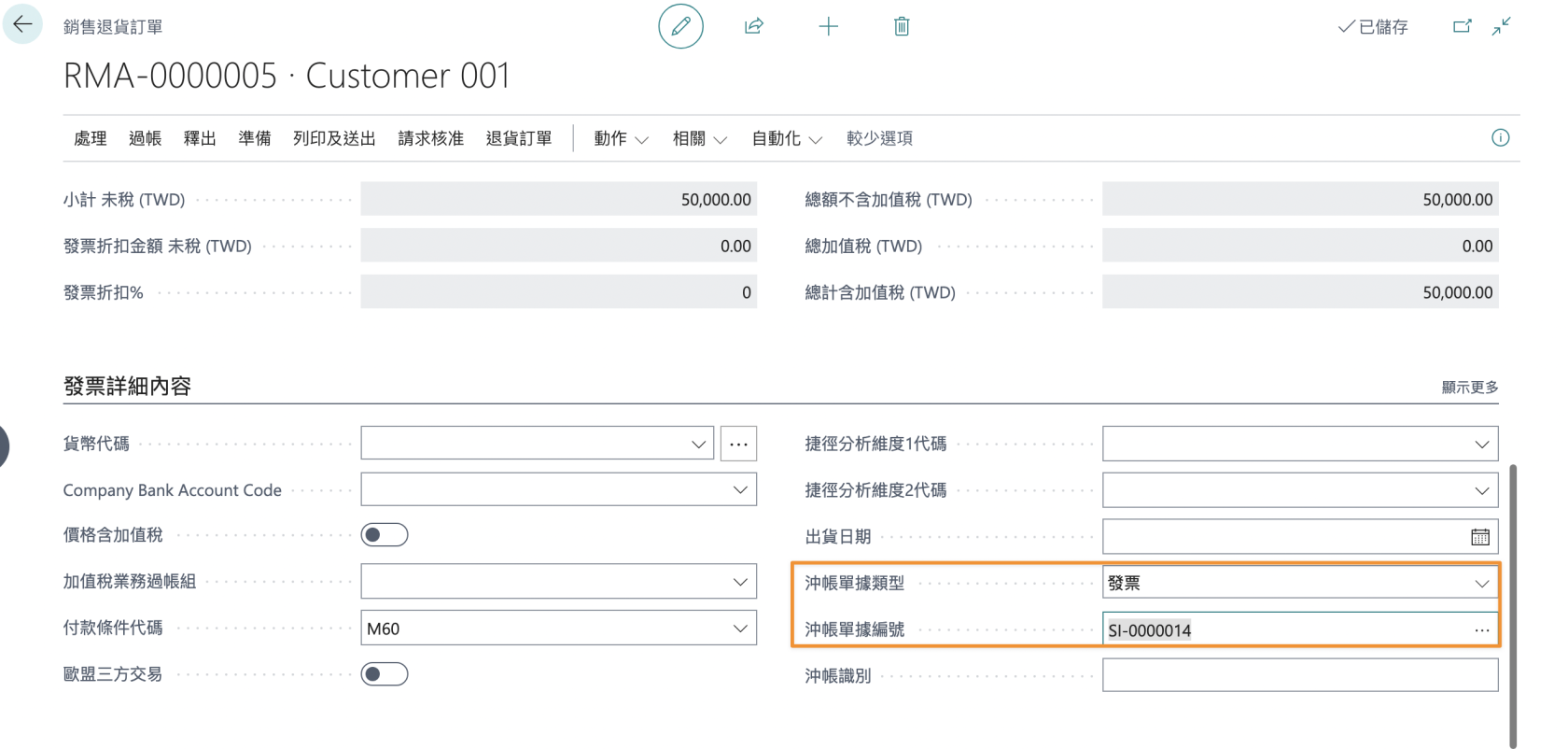The image size is (1568, 749).
Task: Click the vertical scrollbar
Action: coord(1512,605)
